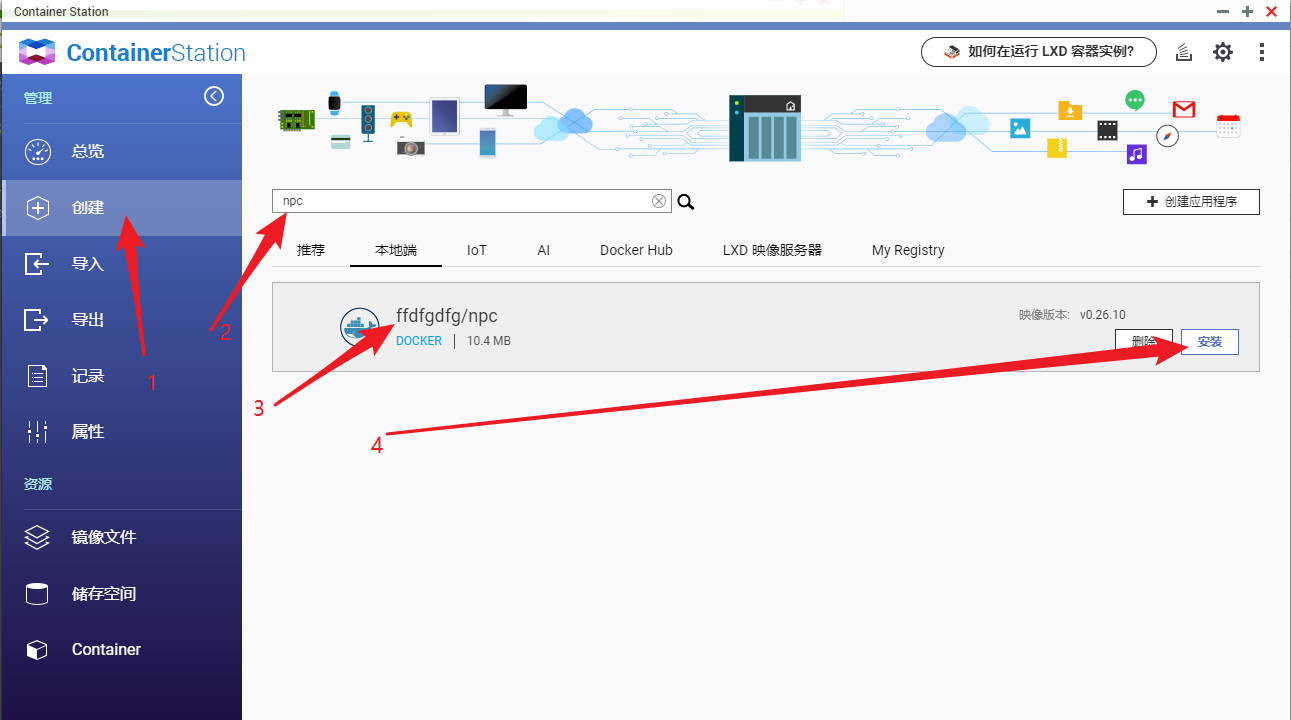
Task: Open the 导入 import page
Action: tap(121, 264)
